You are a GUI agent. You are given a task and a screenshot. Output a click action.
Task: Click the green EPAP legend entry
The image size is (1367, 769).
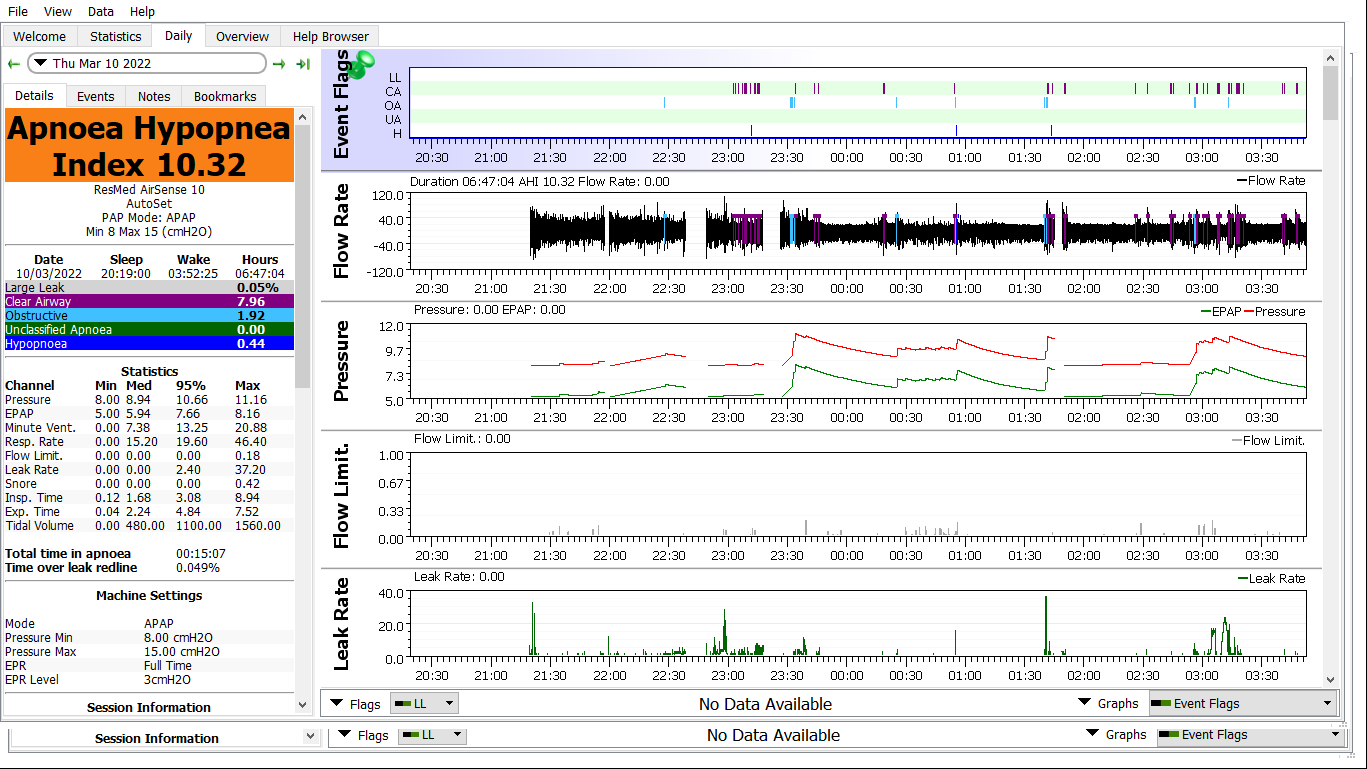(x=1223, y=311)
